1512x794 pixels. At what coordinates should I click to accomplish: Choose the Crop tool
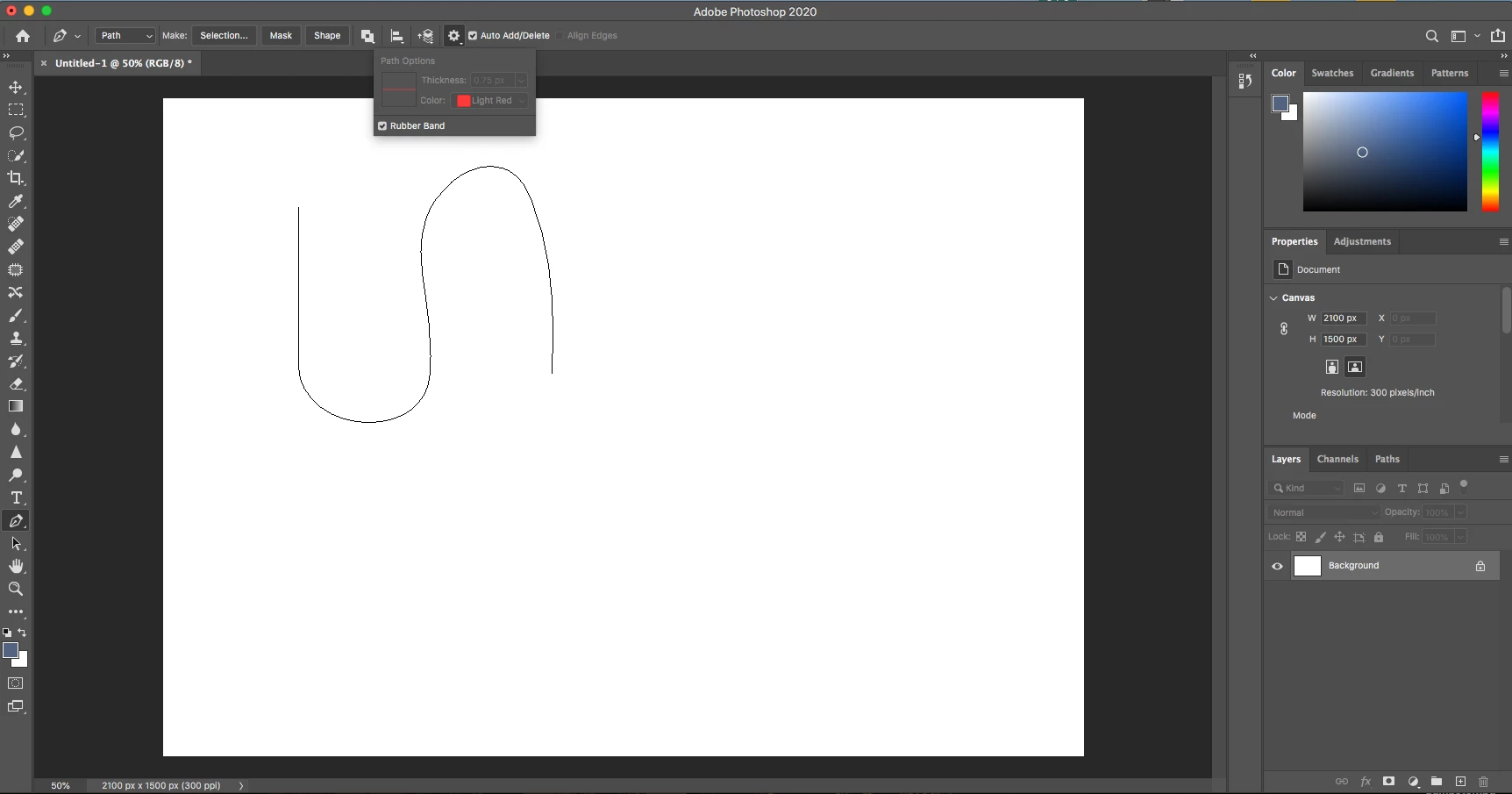point(16,178)
